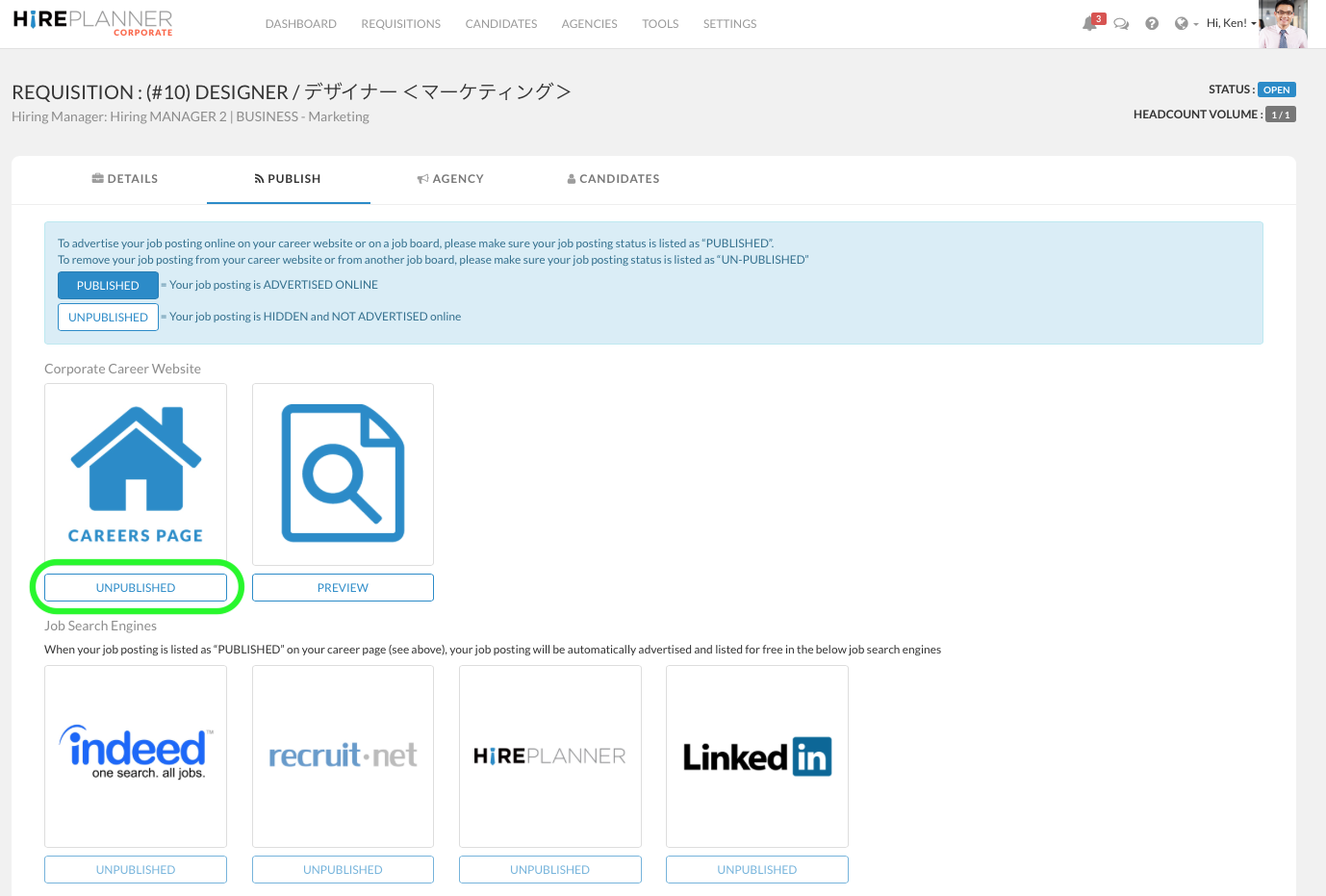
Task: Publish the job to the Careers Page
Action: click(x=135, y=587)
